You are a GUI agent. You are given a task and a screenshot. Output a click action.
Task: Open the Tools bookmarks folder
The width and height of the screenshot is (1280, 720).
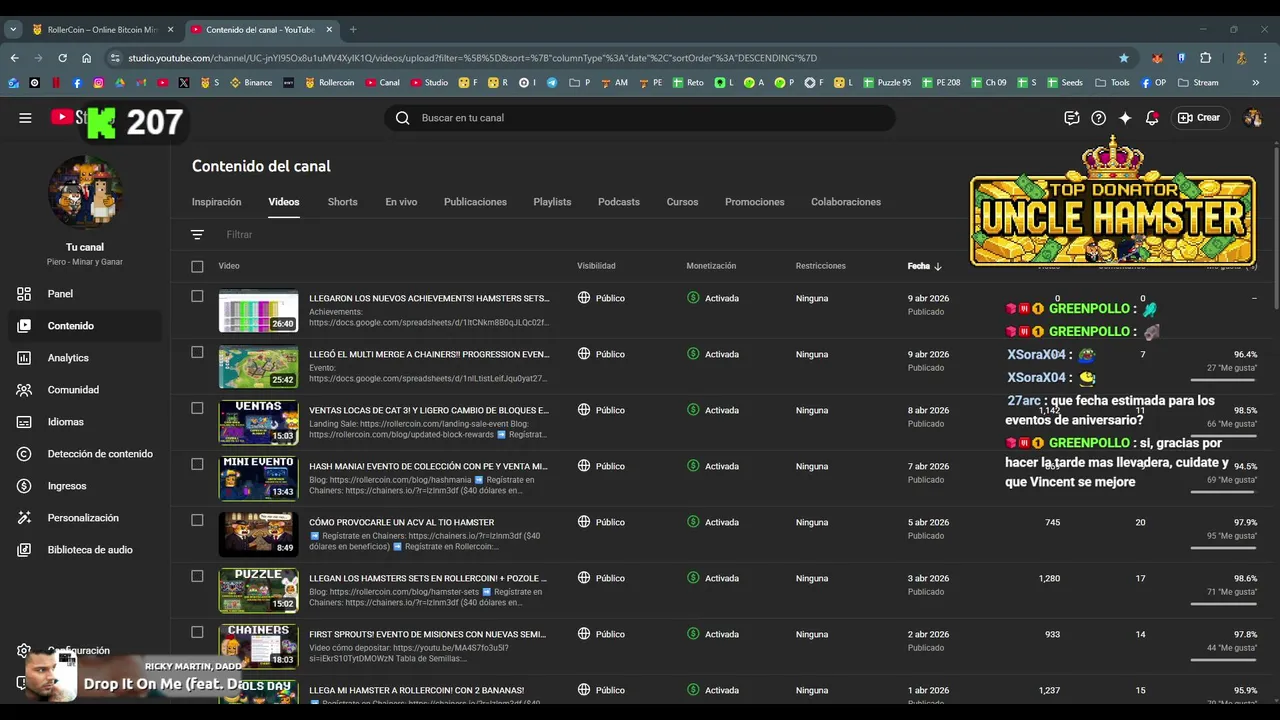tap(1112, 83)
